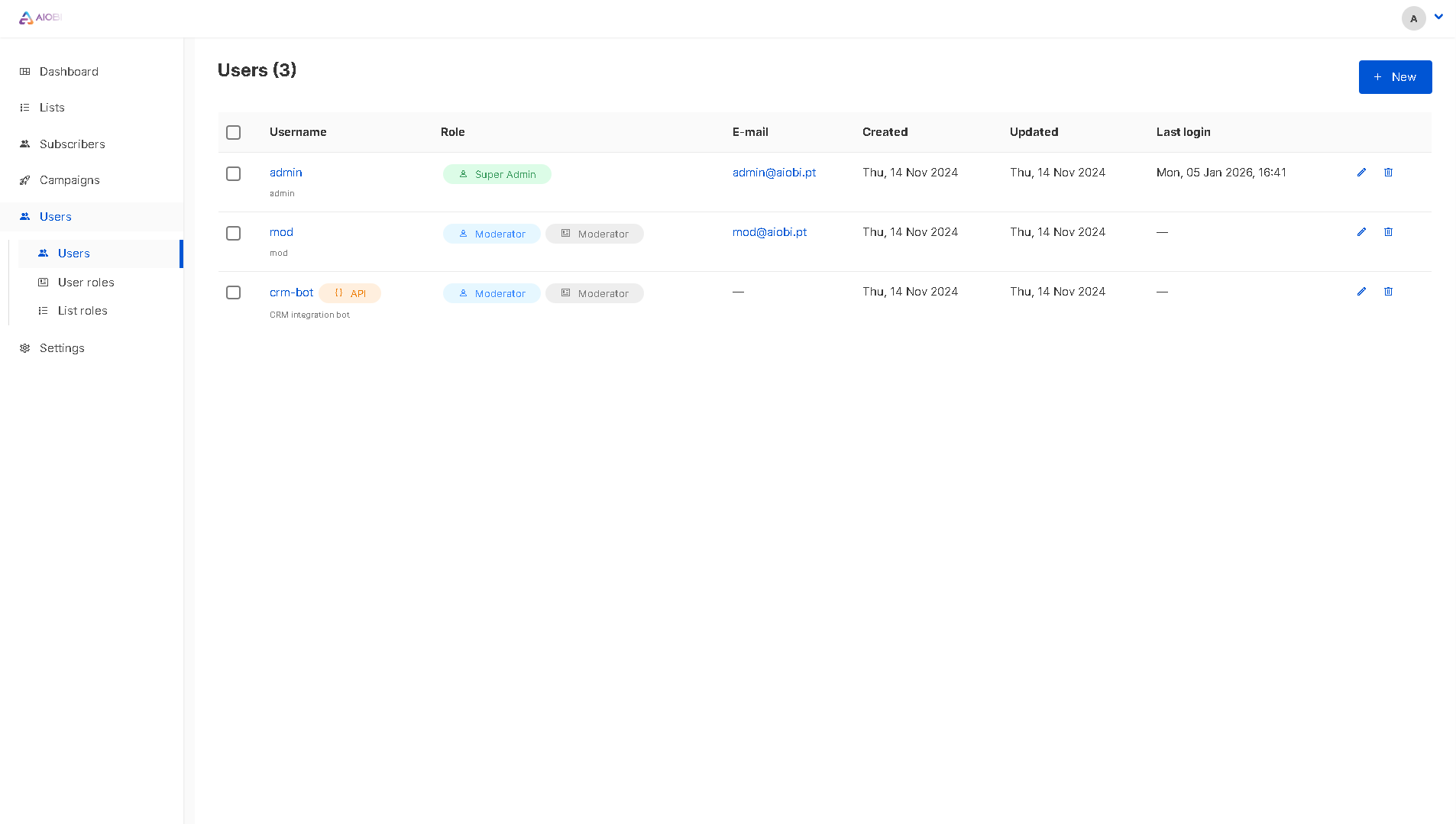Click the New user button
This screenshot has width=1456, height=824.
[1395, 77]
